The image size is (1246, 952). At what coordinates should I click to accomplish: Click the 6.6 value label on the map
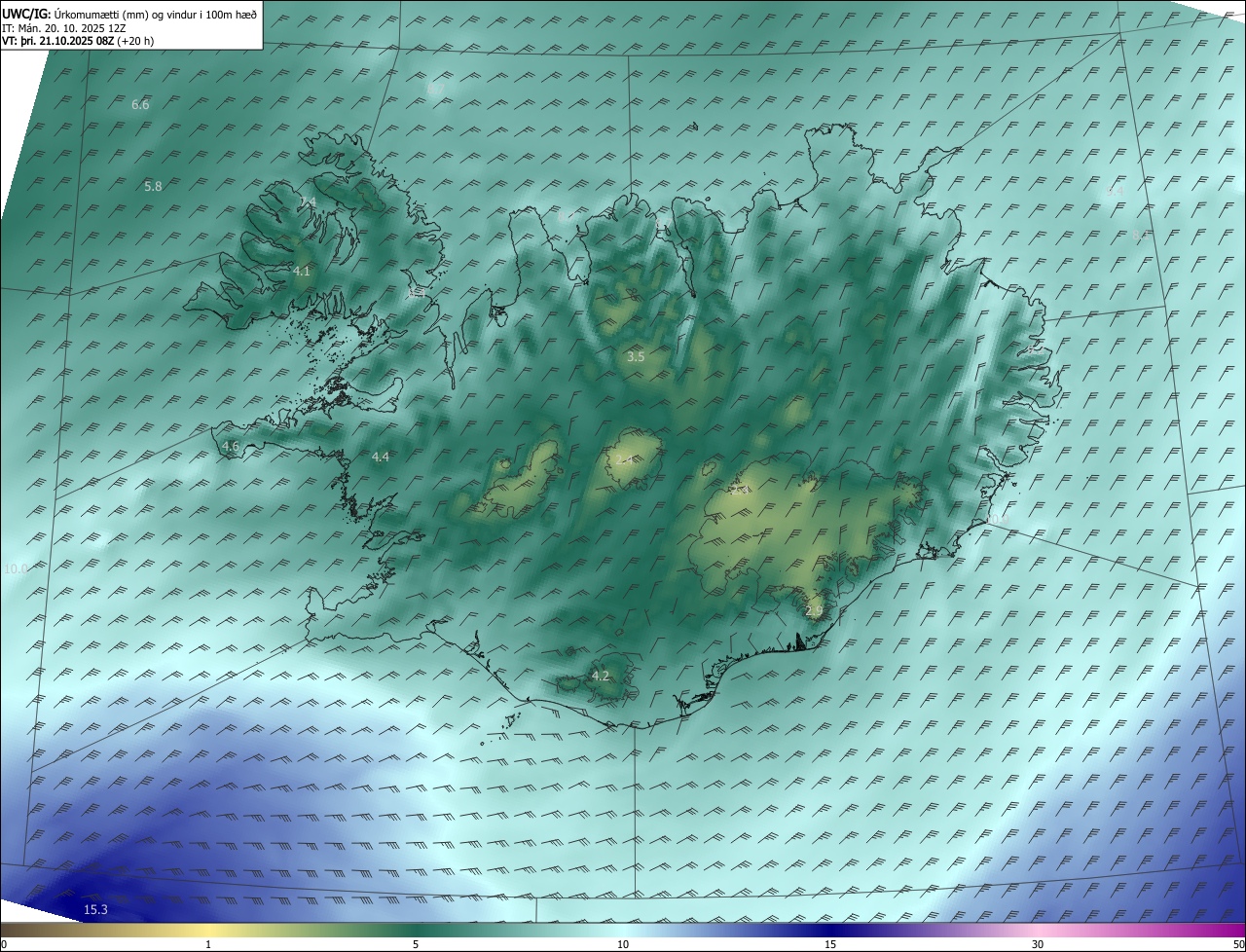140,104
